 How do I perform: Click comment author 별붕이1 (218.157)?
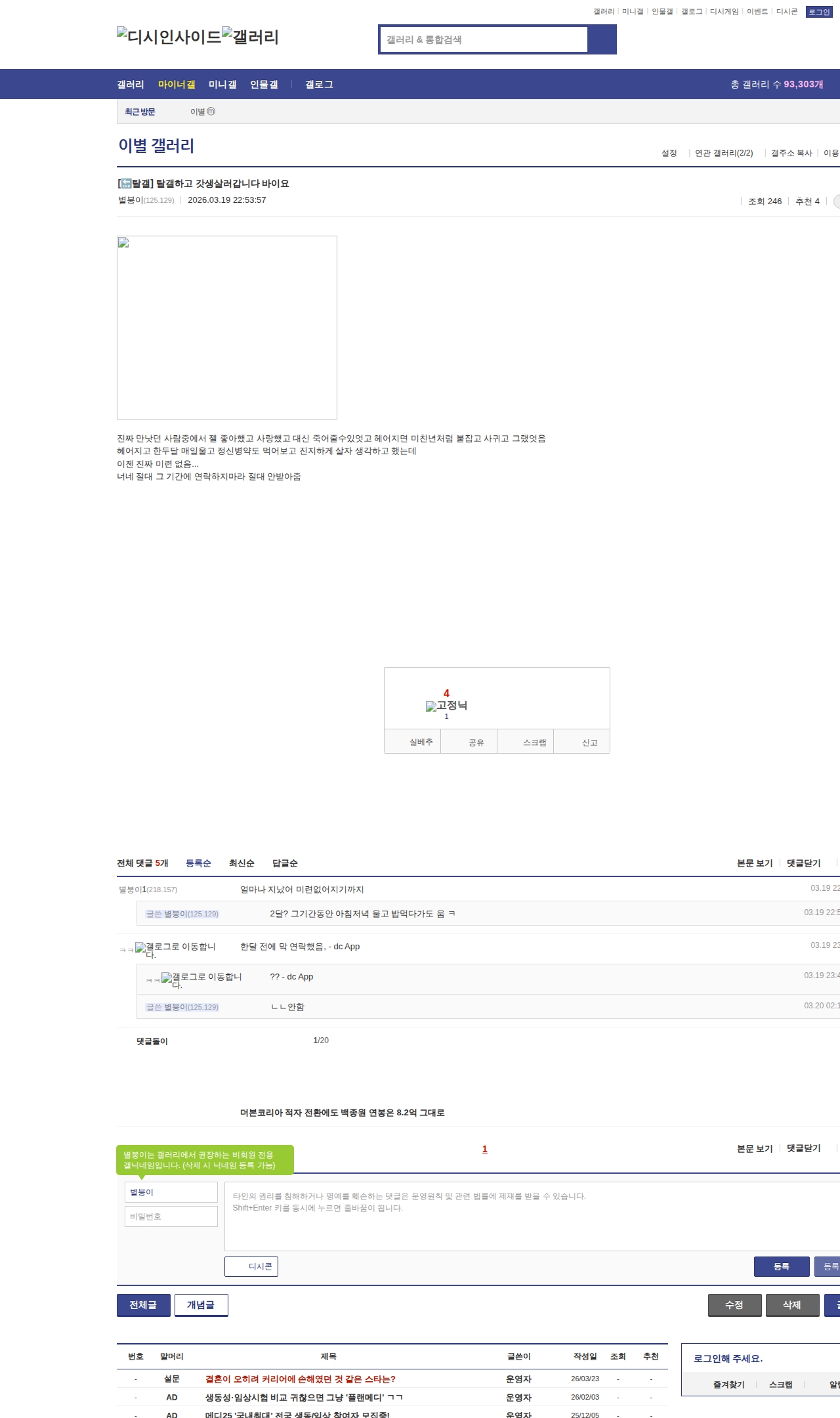(148, 890)
